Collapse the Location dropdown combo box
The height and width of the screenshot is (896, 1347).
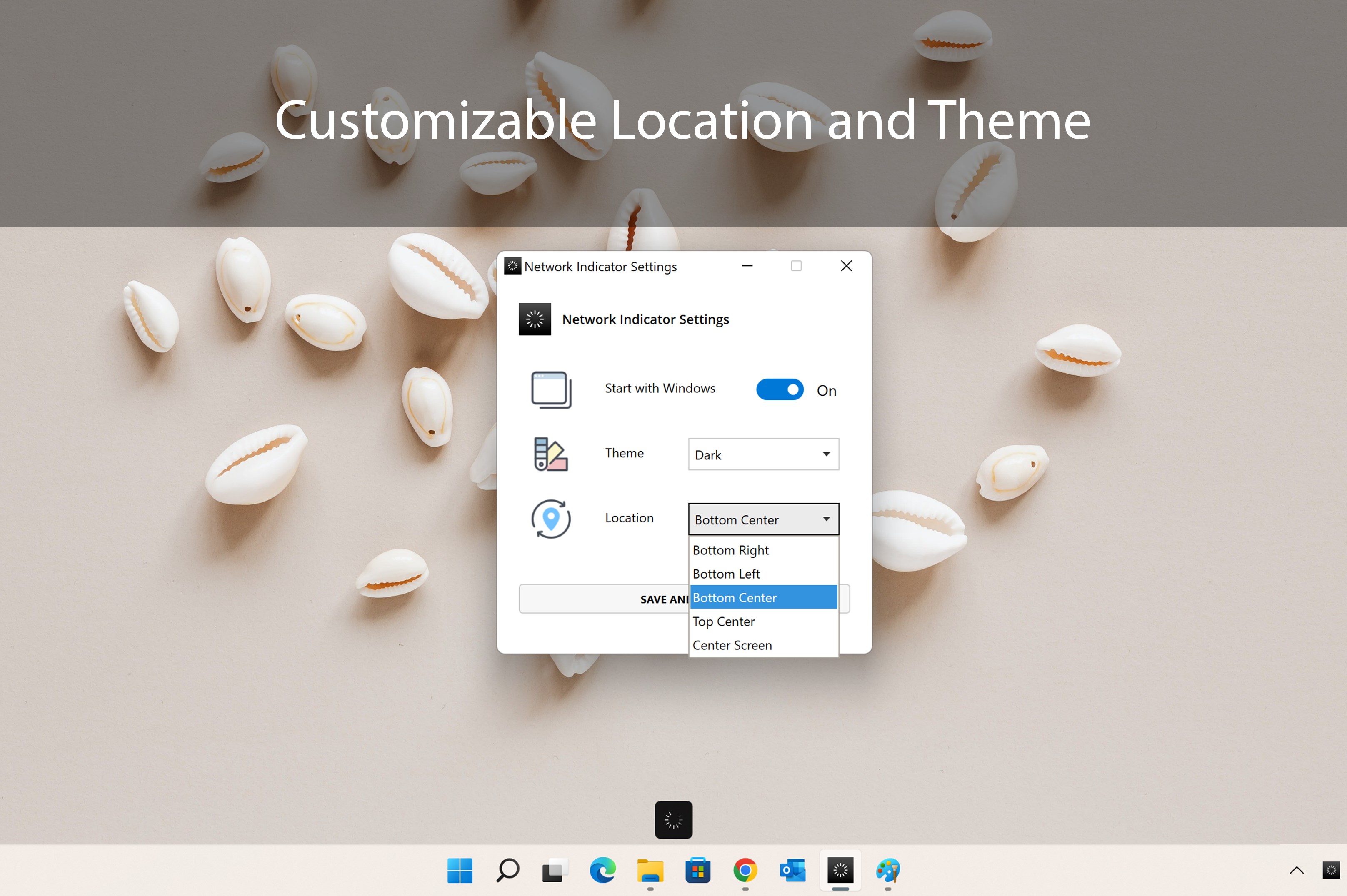tap(763, 519)
